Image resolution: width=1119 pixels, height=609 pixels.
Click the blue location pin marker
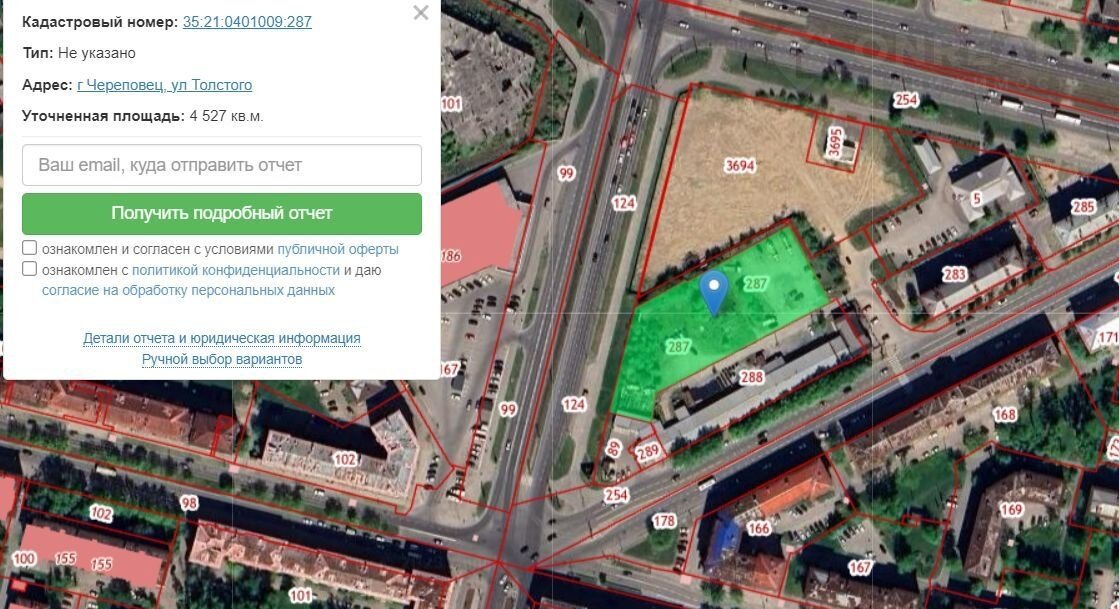point(714,292)
